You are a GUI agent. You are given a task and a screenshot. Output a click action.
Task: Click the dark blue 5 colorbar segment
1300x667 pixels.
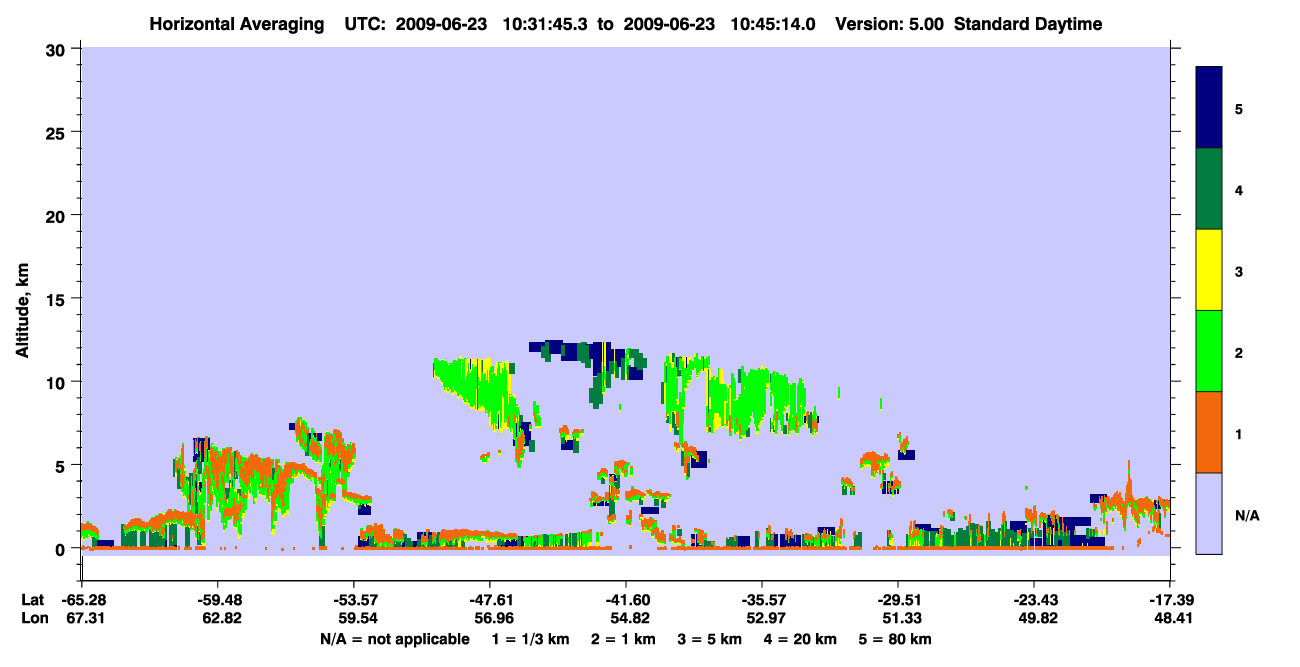[1209, 108]
